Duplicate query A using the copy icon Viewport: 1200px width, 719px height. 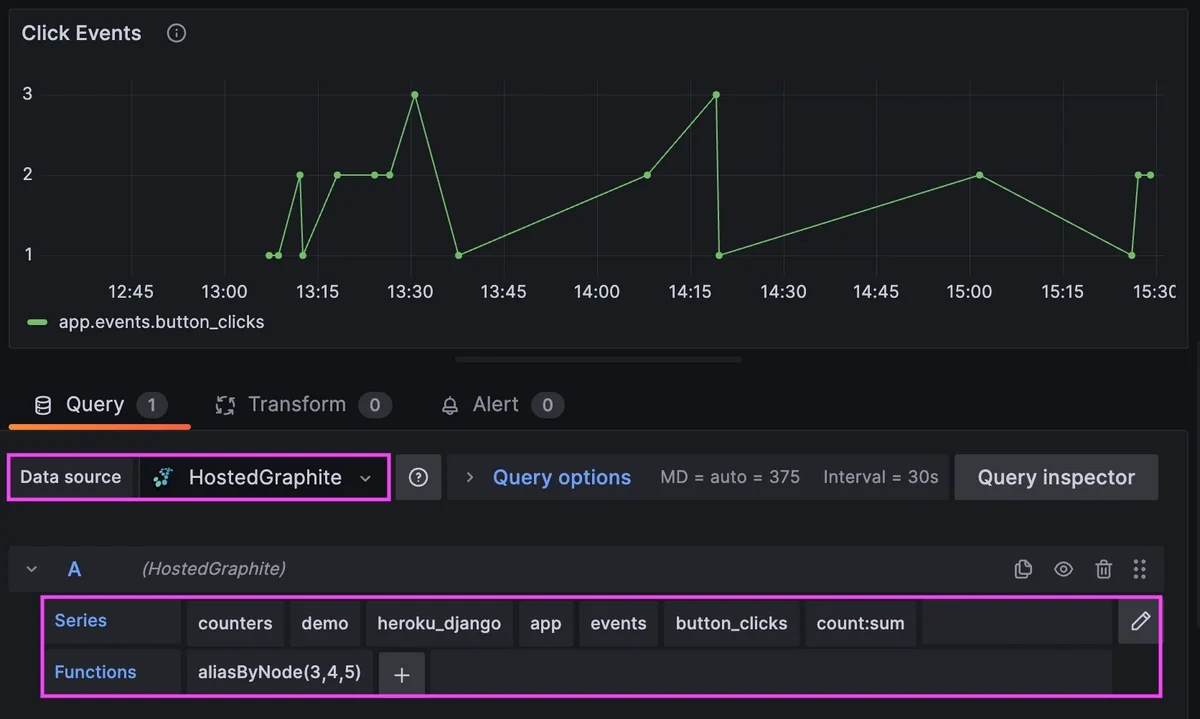[1023, 568]
